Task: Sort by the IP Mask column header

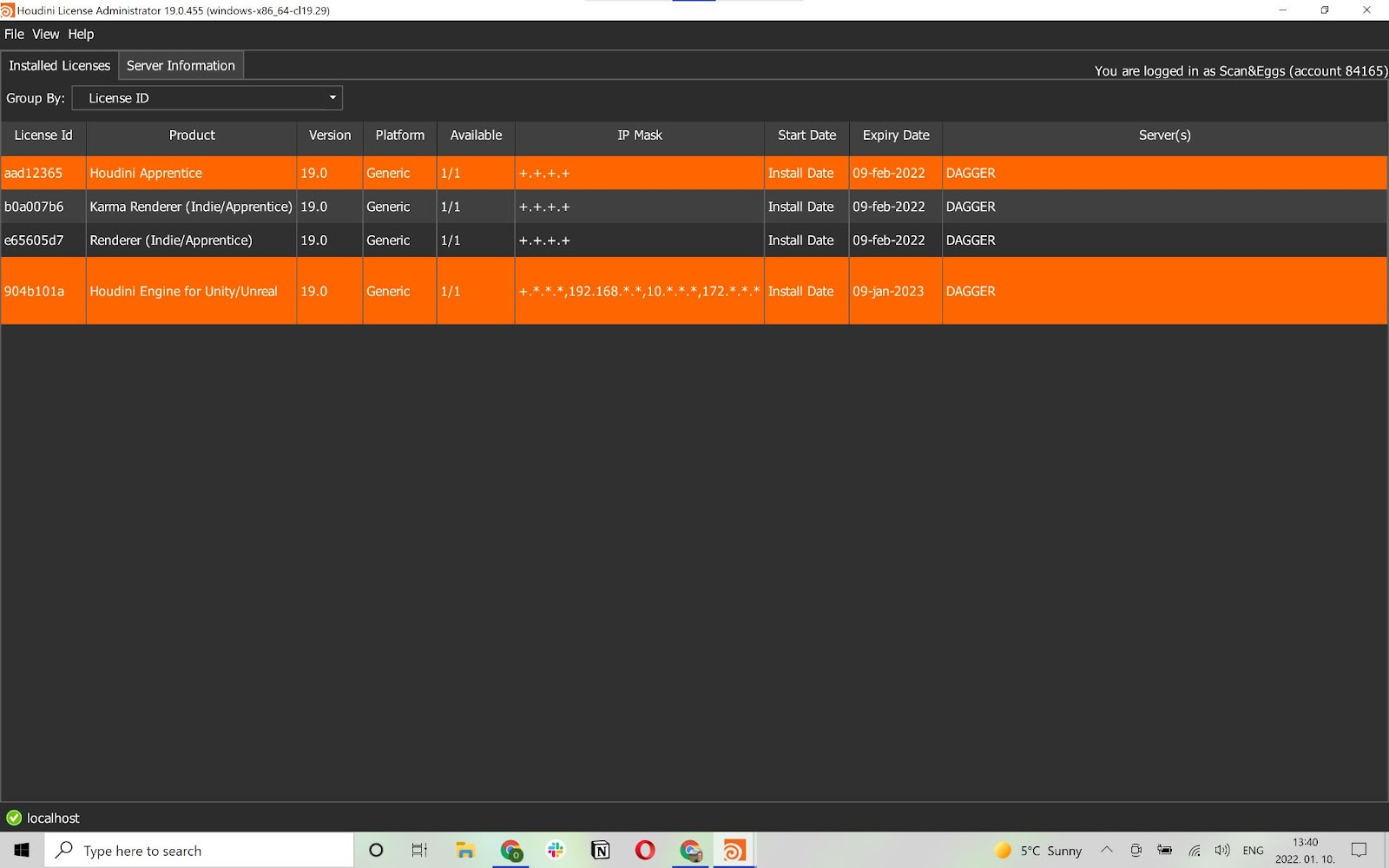Action: coord(640,135)
